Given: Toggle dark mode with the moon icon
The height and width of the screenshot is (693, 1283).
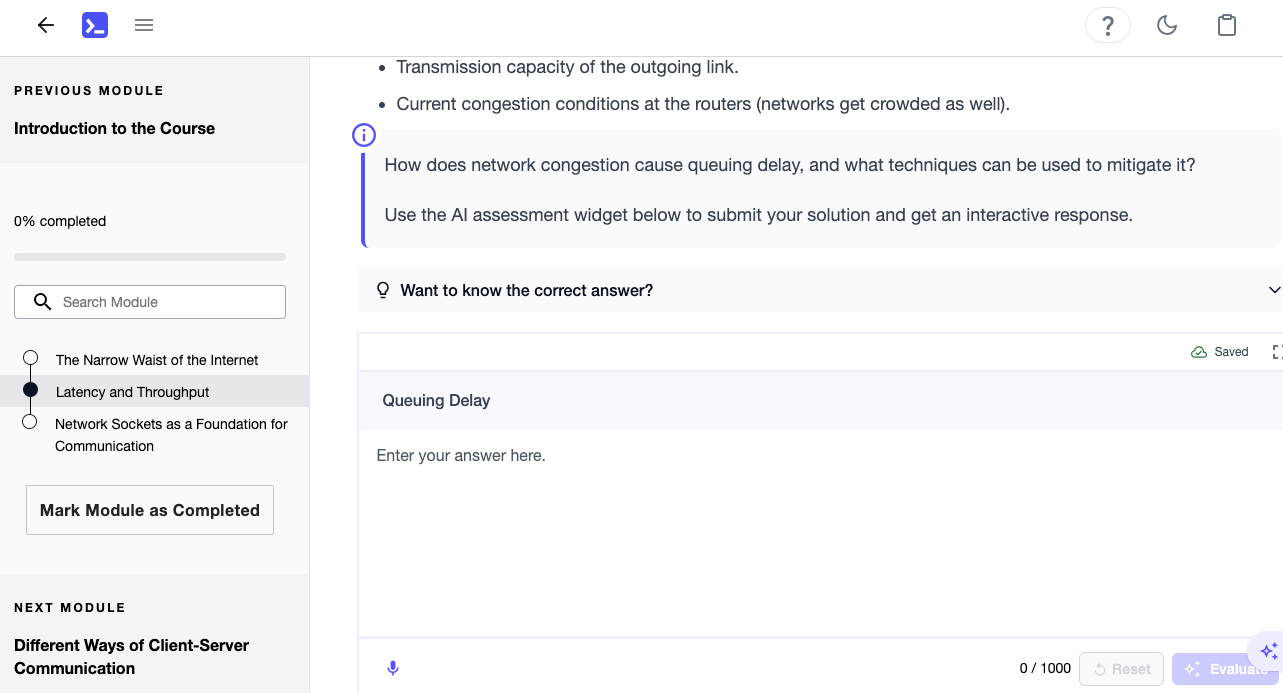Looking at the screenshot, I should pyautogui.click(x=1166, y=24).
